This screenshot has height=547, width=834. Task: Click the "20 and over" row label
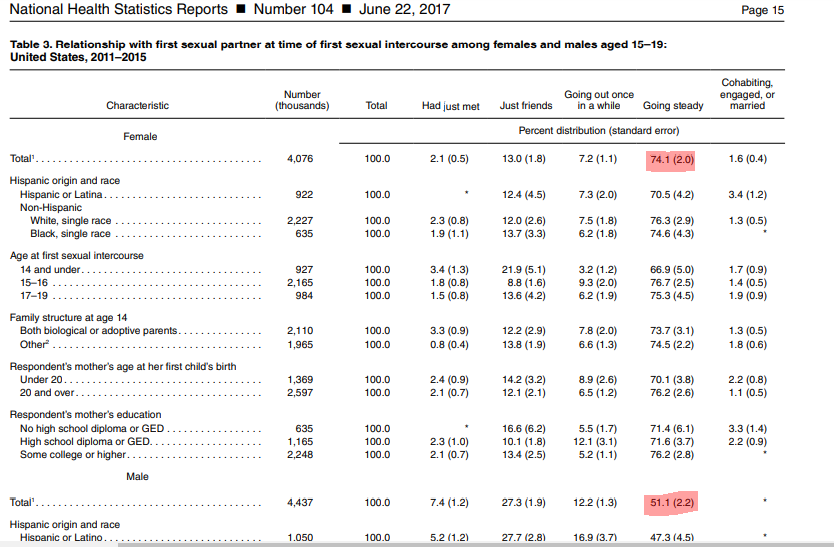[47, 393]
